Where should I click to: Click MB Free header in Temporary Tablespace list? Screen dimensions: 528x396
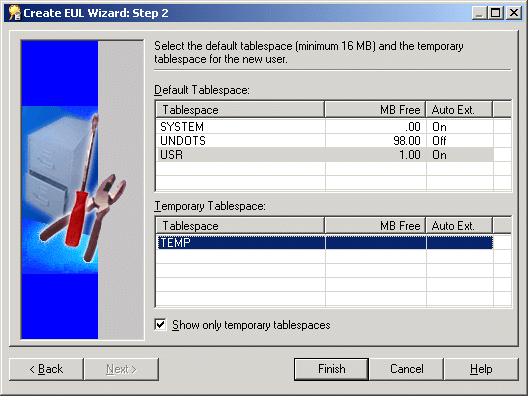pyautogui.click(x=375, y=226)
